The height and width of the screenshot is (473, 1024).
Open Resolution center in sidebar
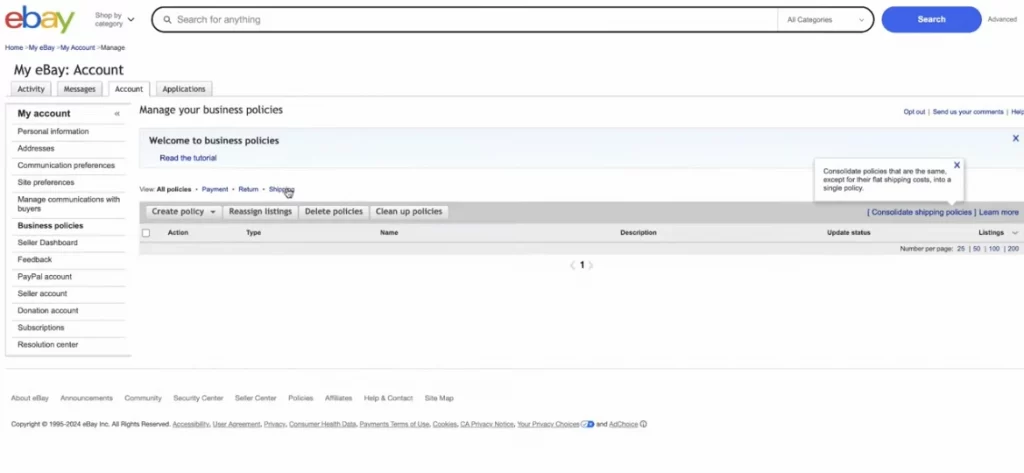(x=48, y=344)
